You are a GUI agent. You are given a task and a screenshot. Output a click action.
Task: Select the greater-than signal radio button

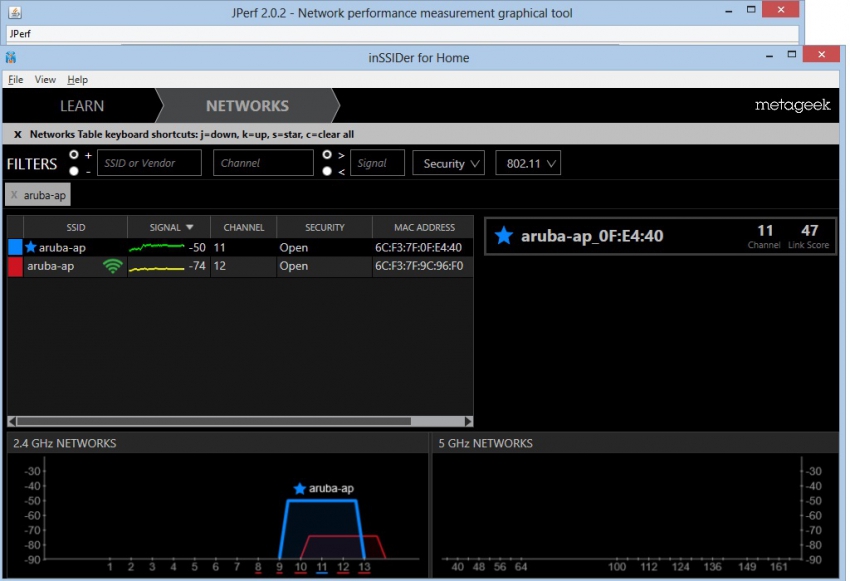(x=327, y=155)
